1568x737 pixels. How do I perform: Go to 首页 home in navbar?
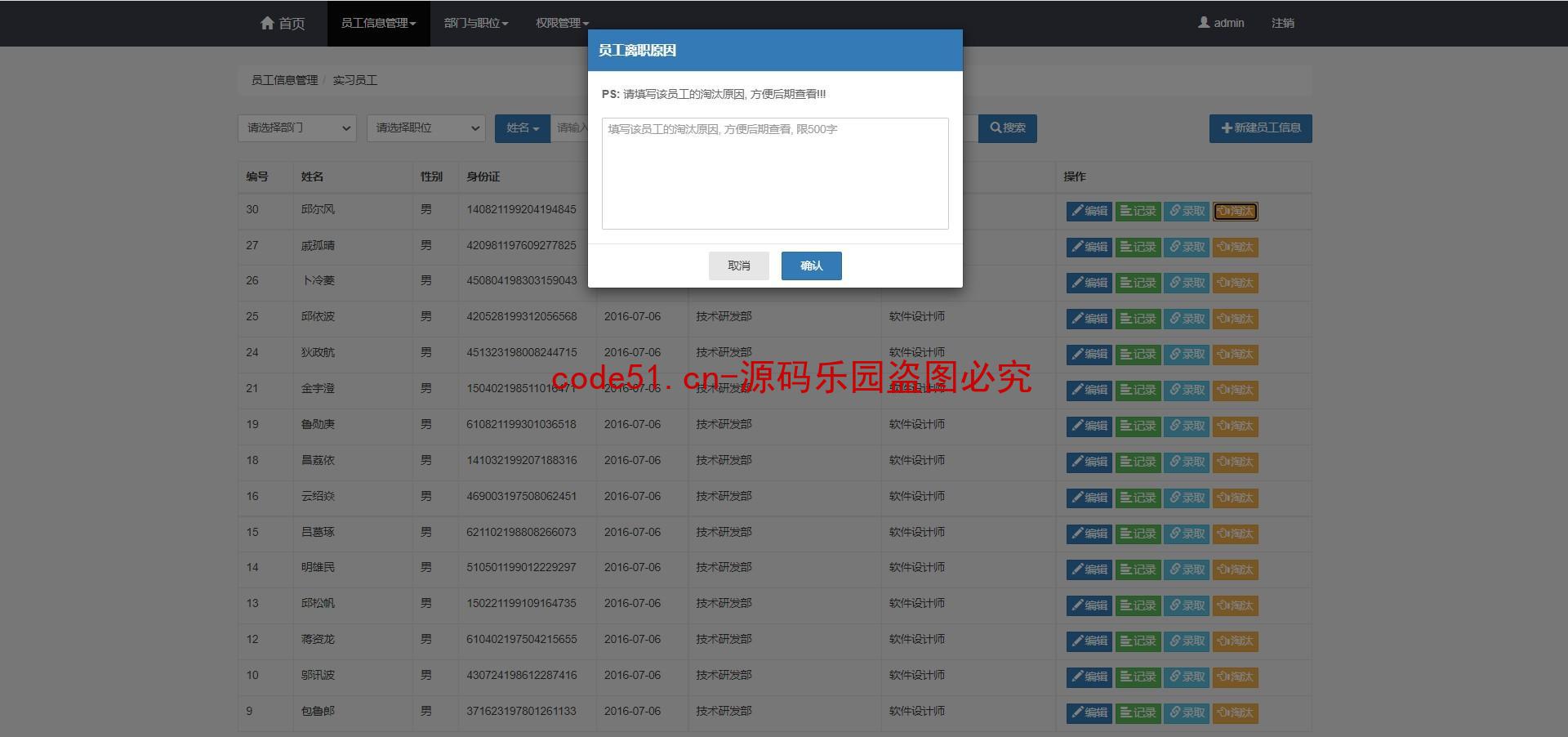click(x=283, y=23)
